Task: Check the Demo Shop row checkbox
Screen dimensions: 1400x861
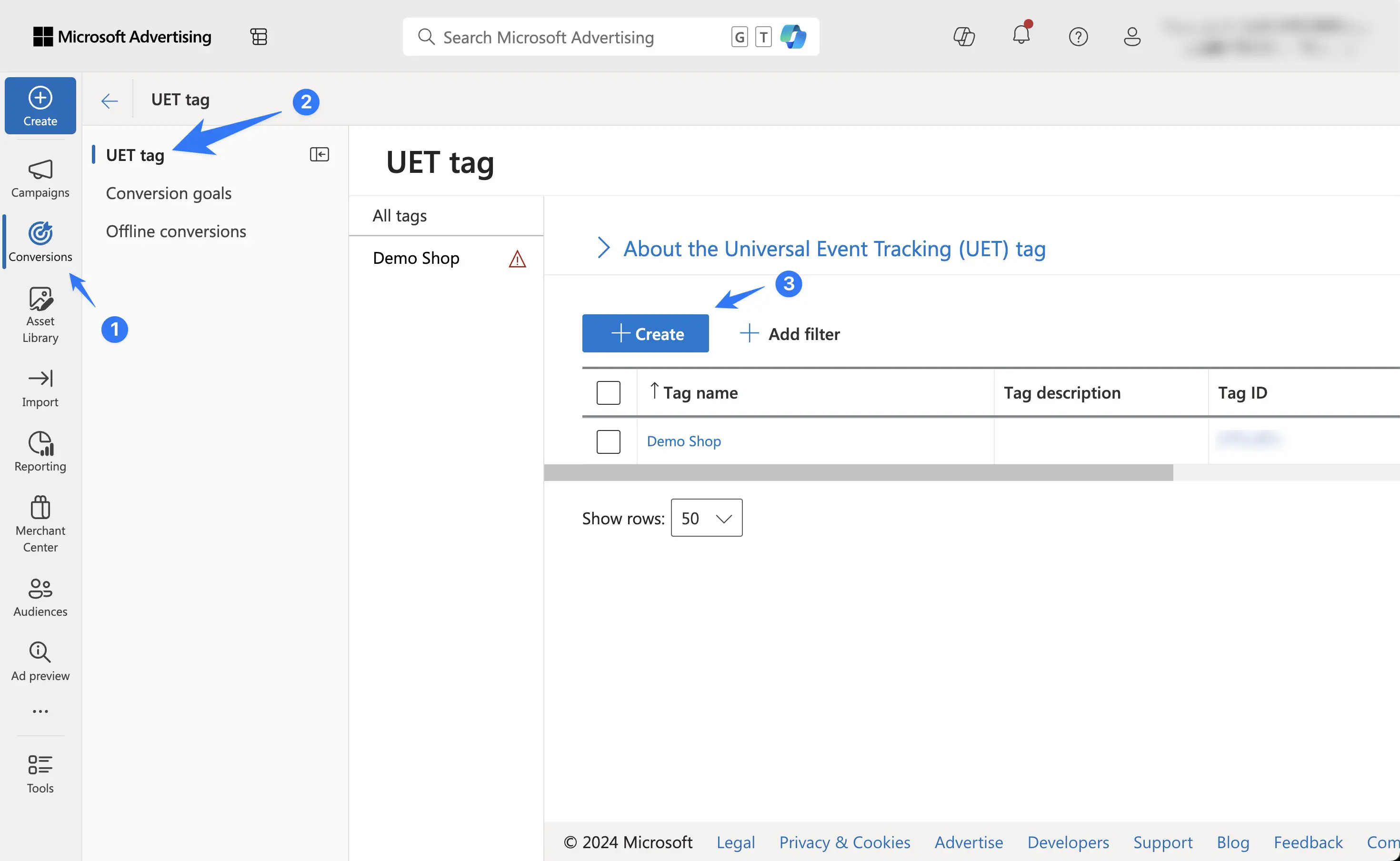Action: pyautogui.click(x=608, y=442)
